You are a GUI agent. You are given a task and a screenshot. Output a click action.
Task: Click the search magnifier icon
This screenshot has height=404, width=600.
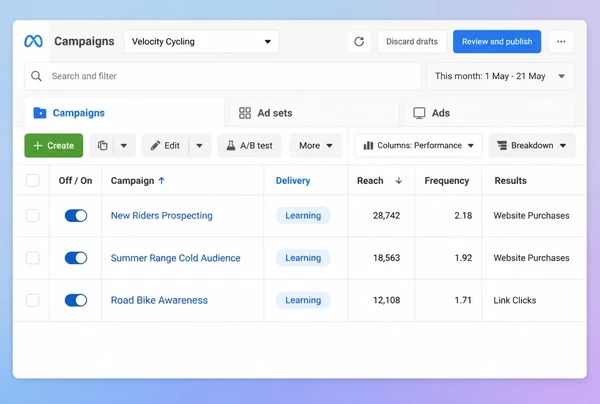pyautogui.click(x=36, y=76)
